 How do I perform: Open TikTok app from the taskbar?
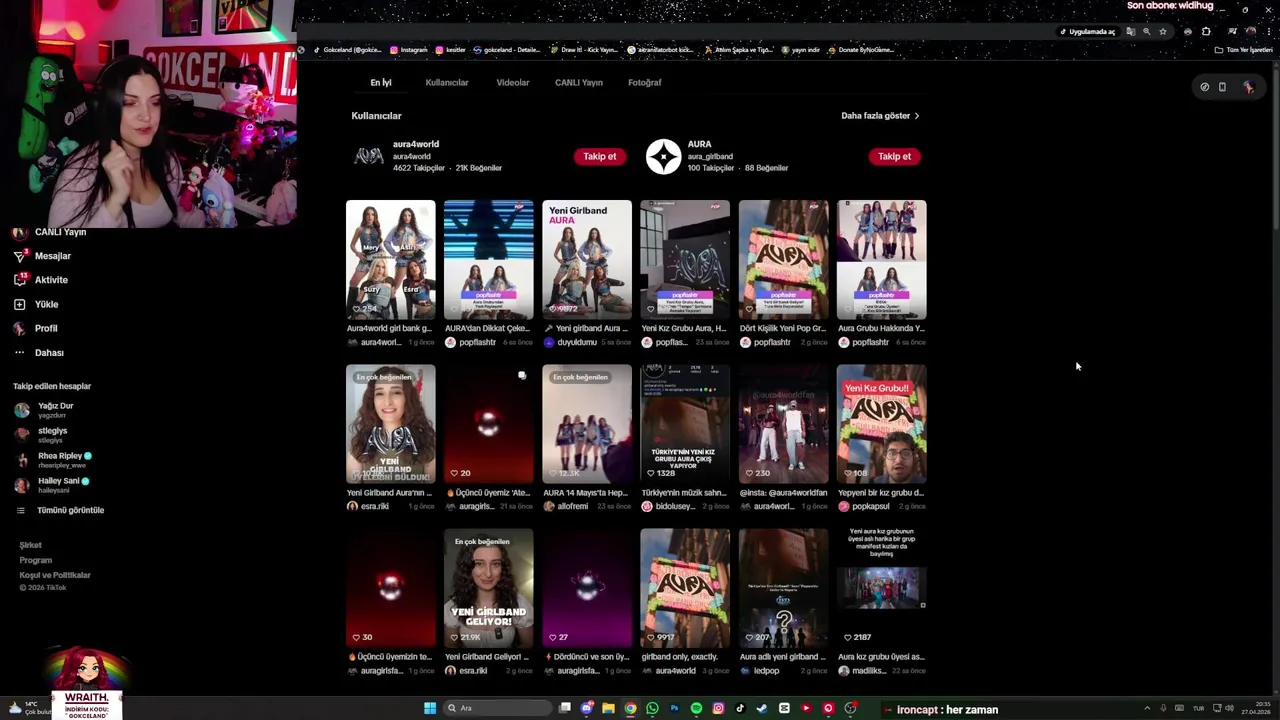point(740,708)
